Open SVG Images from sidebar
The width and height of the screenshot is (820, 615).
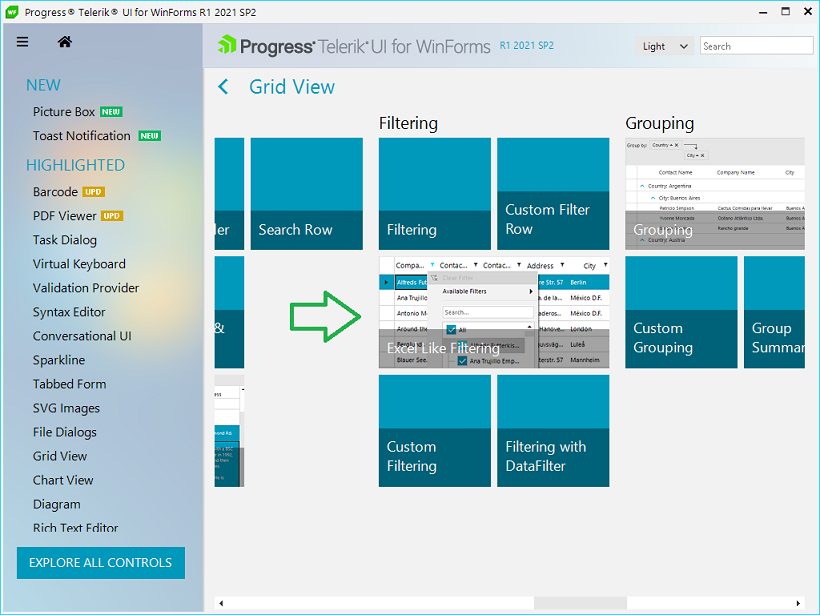[66, 408]
